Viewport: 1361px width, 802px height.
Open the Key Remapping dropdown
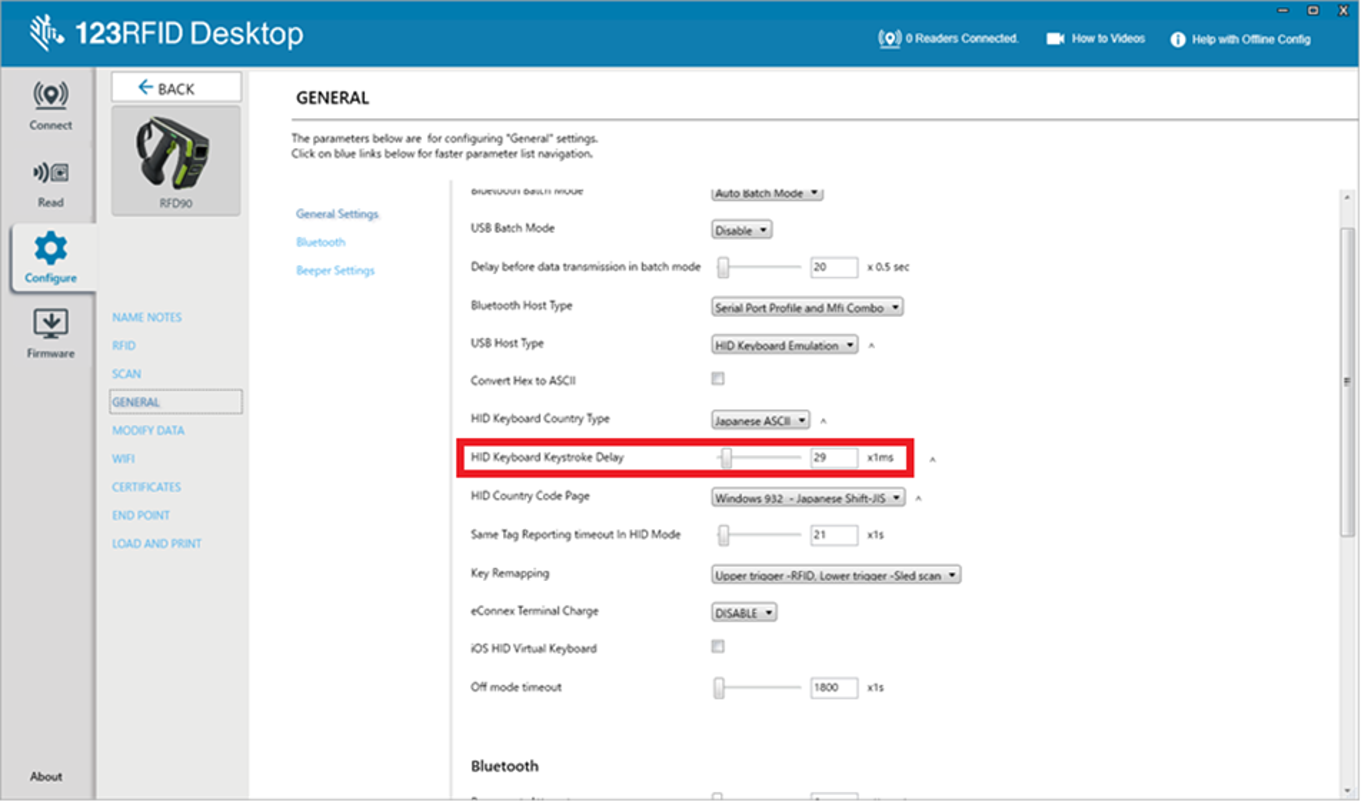pyautogui.click(x=836, y=575)
